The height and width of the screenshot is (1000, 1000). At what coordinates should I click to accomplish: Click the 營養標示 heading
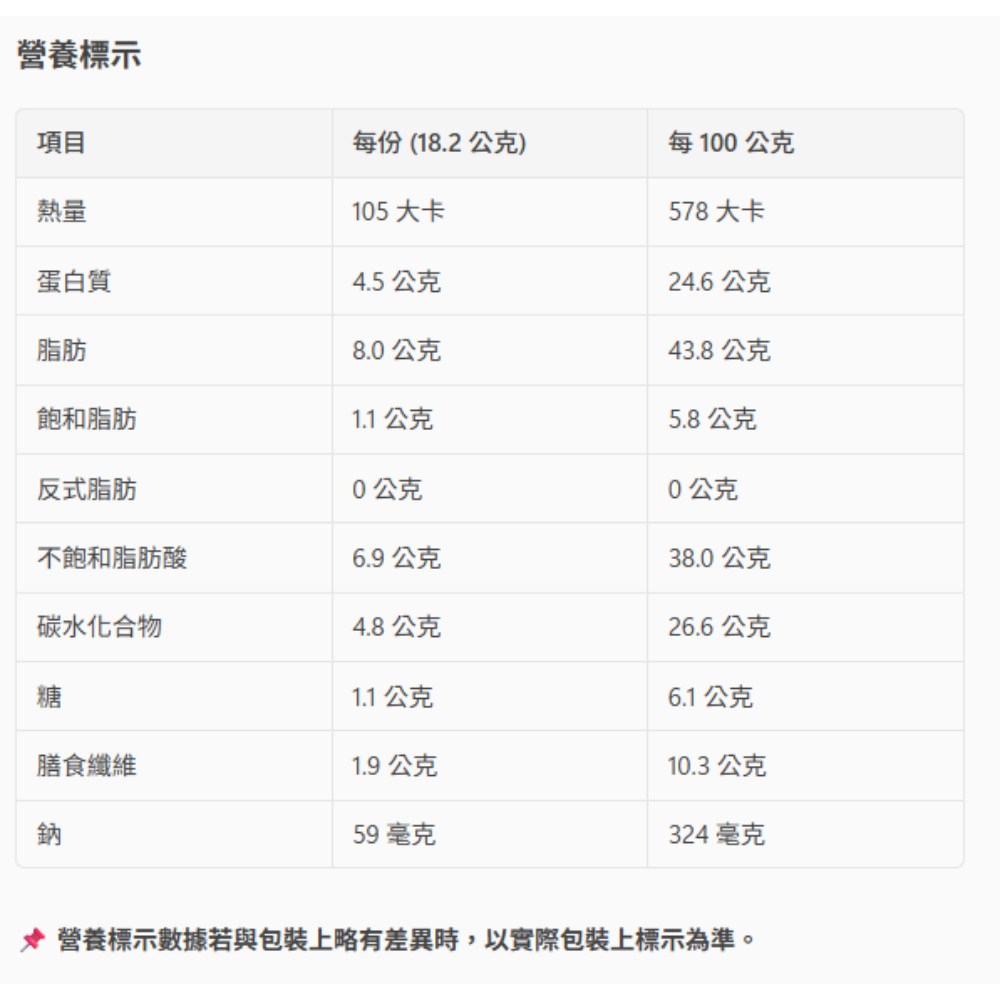pyautogui.click(x=79, y=56)
